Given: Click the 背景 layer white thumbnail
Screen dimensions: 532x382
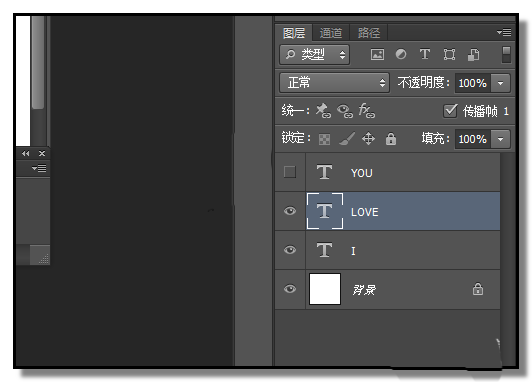Looking at the screenshot, I should [x=325, y=289].
